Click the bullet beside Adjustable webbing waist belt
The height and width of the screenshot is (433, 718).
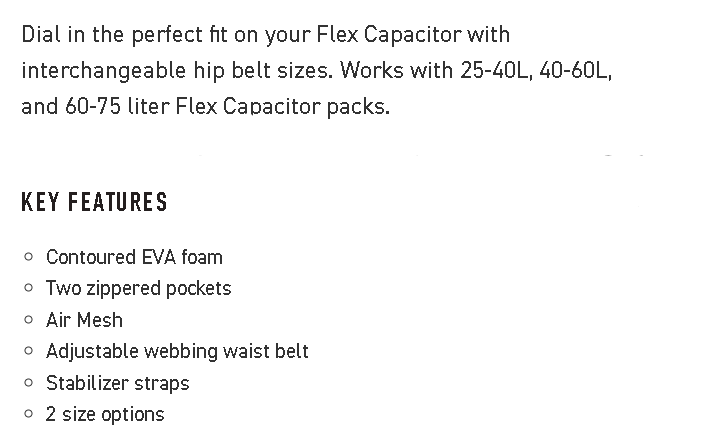tap(28, 351)
